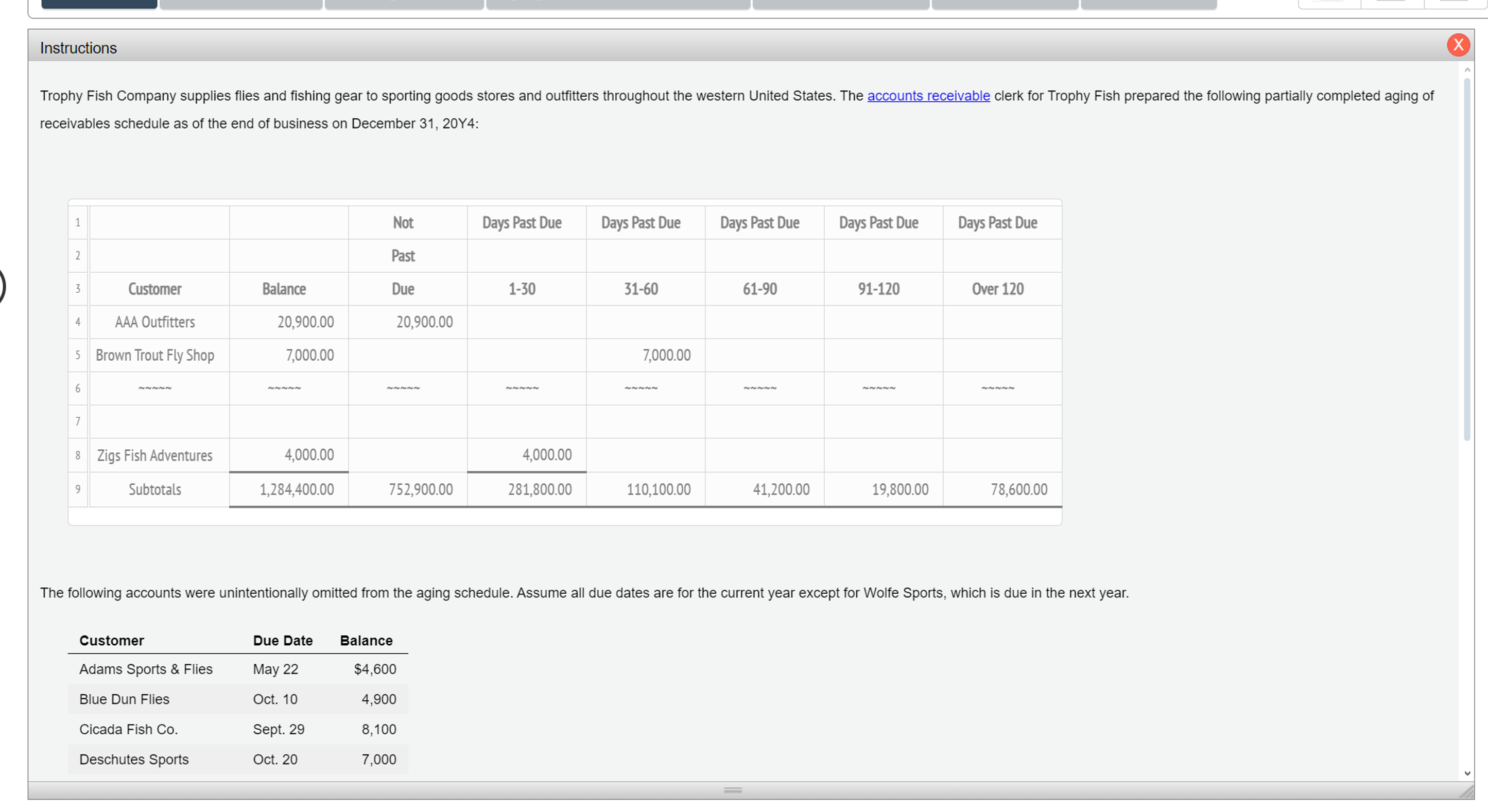This screenshot has height=812, width=1488.
Task: Select the Over 120 column header
Action: (x=997, y=289)
